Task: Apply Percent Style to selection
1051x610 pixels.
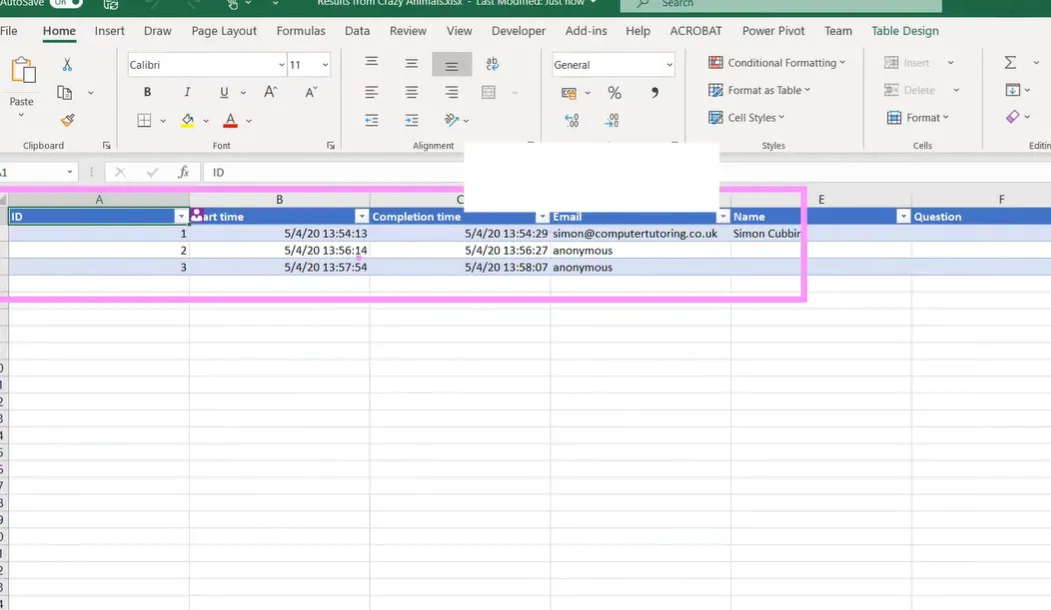Action: coord(614,93)
